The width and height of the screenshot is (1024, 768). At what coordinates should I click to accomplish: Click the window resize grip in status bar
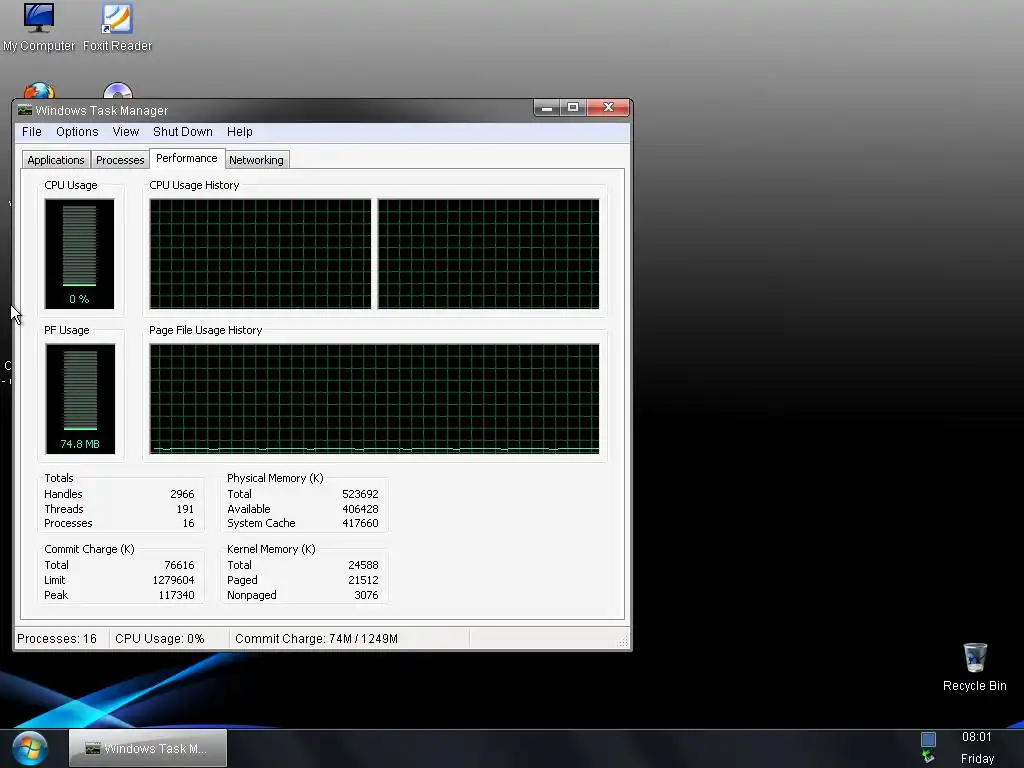click(623, 642)
